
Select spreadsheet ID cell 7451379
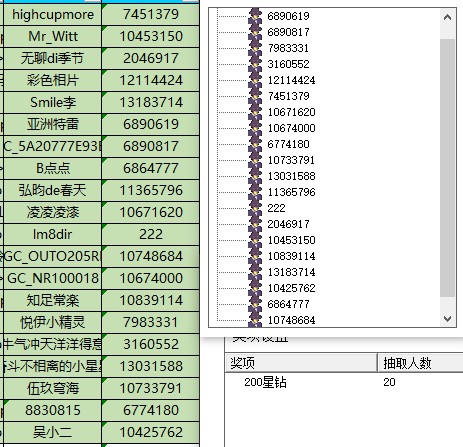tap(151, 14)
